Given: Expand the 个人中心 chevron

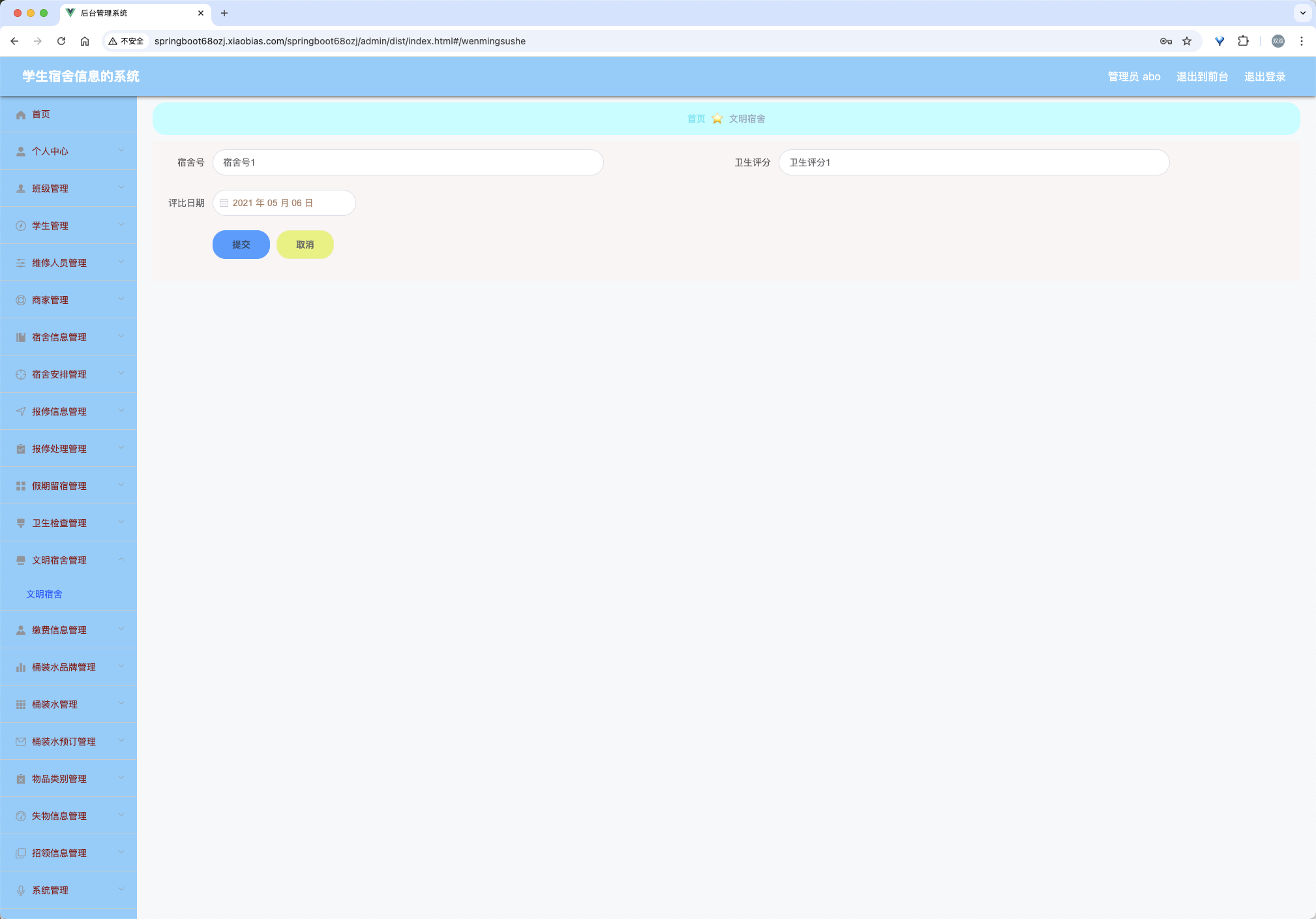Looking at the screenshot, I should (121, 151).
